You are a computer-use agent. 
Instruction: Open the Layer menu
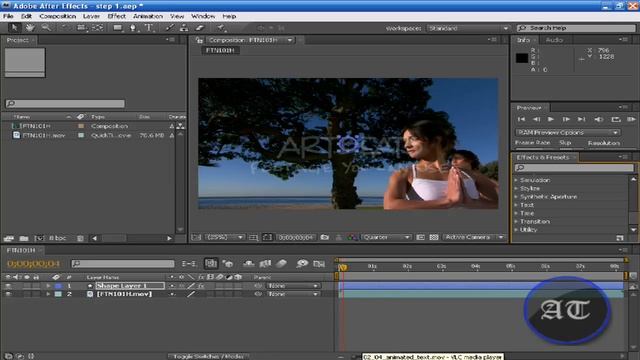click(x=91, y=16)
